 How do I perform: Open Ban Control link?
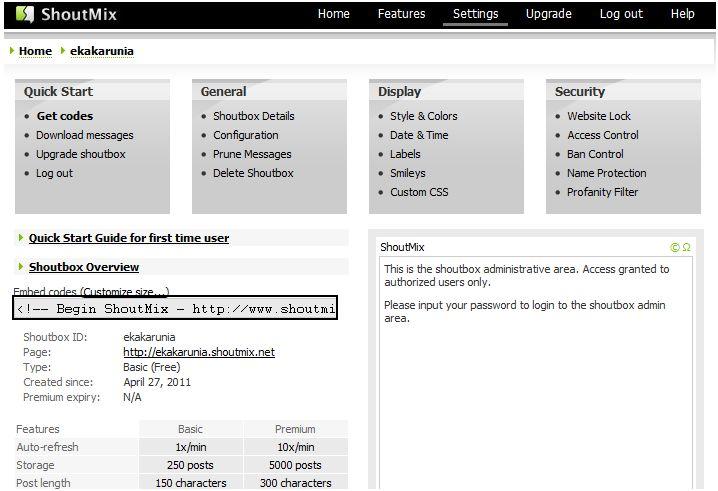(595, 154)
